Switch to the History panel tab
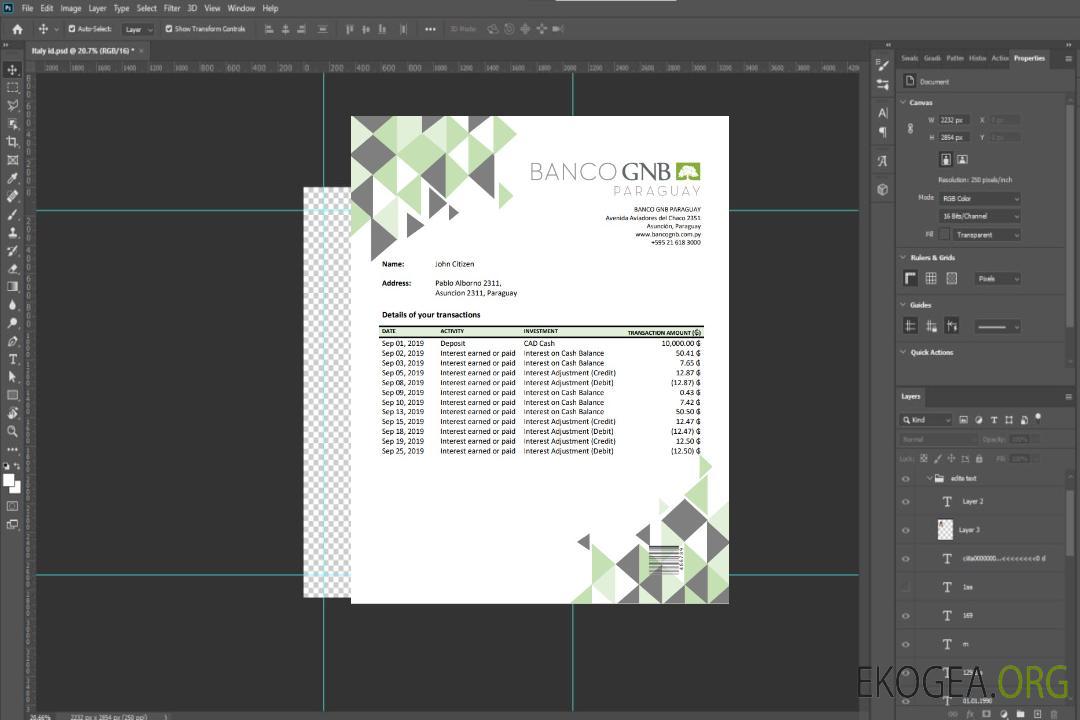 pyautogui.click(x=977, y=59)
